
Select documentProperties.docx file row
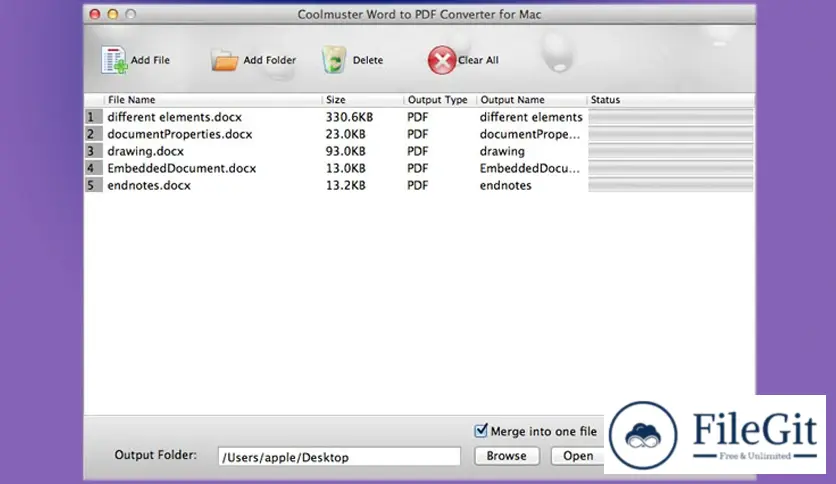(419, 134)
